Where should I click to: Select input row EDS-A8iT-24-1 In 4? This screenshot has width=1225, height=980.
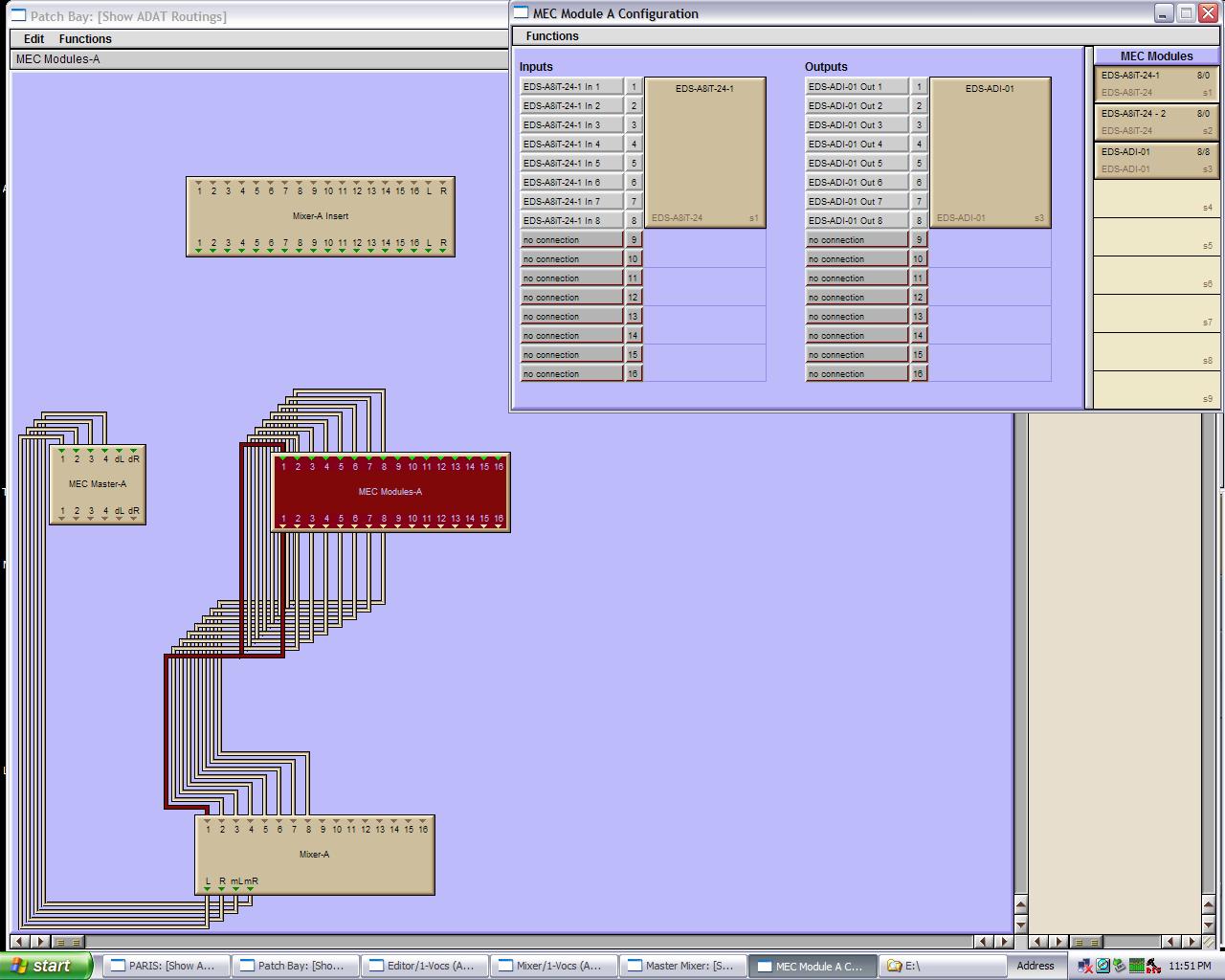571,144
